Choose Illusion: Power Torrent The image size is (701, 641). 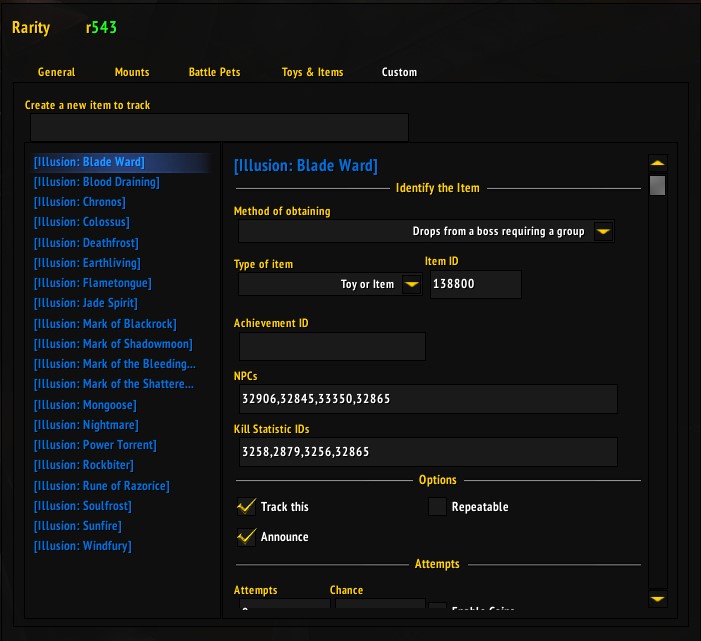coord(95,445)
